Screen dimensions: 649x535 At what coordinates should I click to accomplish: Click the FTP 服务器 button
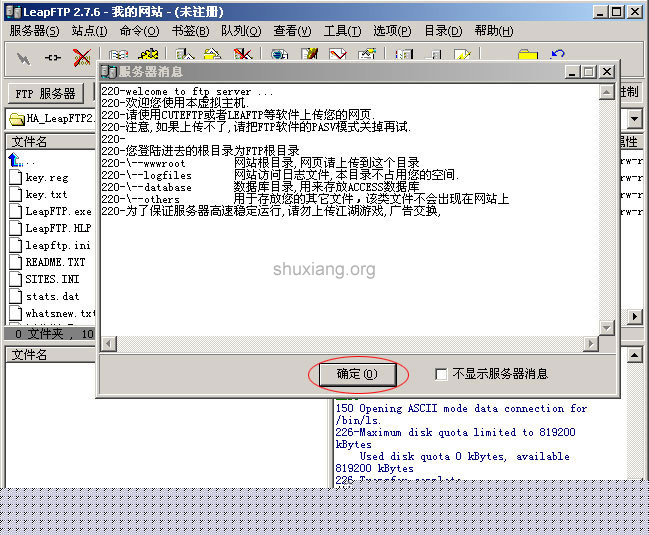(46, 94)
